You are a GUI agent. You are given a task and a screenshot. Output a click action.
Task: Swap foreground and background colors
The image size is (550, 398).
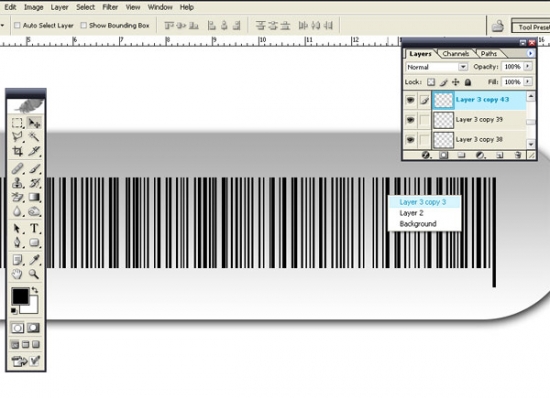[35, 290]
